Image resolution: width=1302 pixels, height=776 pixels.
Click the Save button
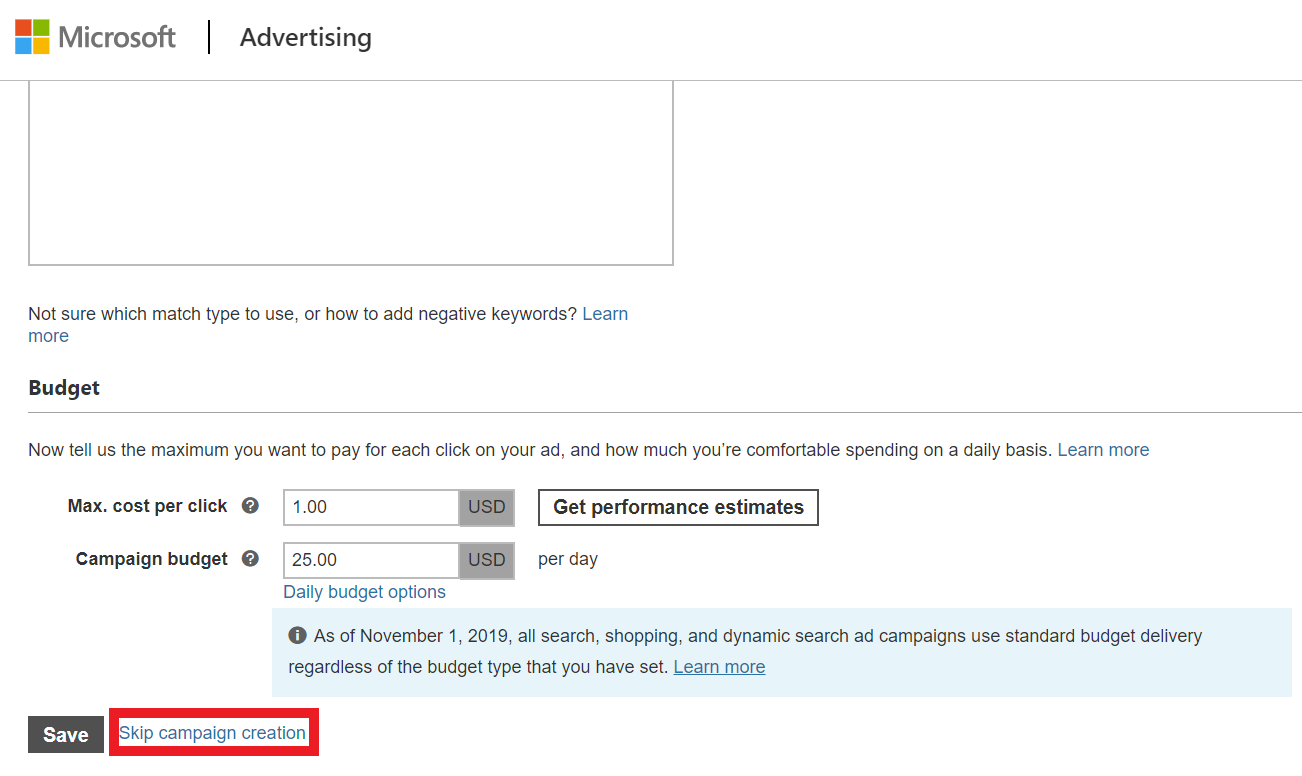tap(64, 734)
